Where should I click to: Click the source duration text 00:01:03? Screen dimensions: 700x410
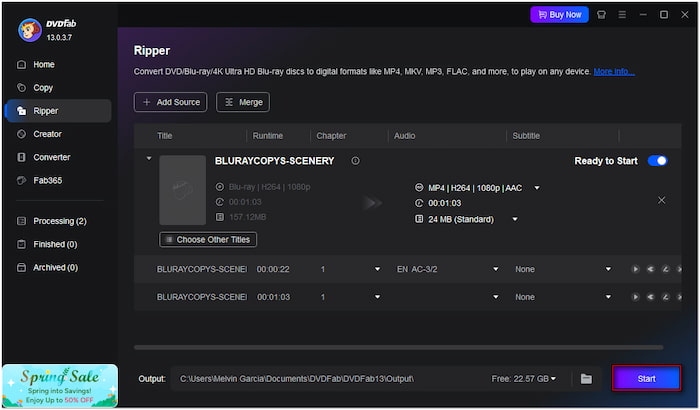(x=245, y=202)
